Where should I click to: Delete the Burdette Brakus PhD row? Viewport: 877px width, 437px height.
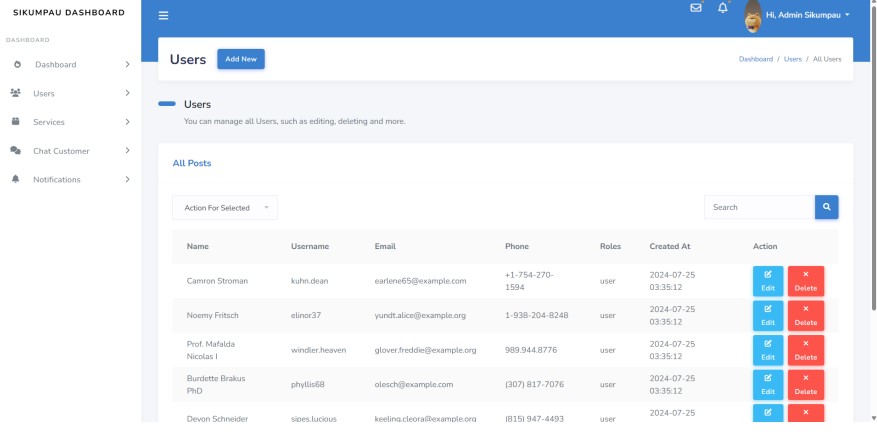tap(806, 385)
